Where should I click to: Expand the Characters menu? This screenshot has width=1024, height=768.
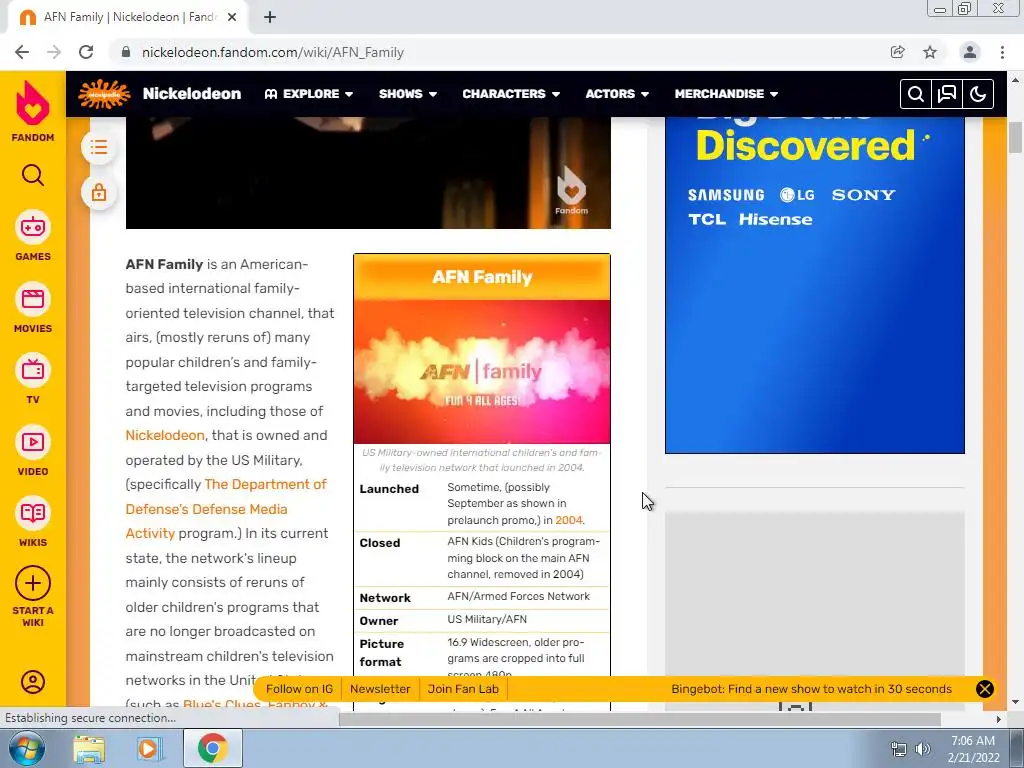tap(511, 94)
